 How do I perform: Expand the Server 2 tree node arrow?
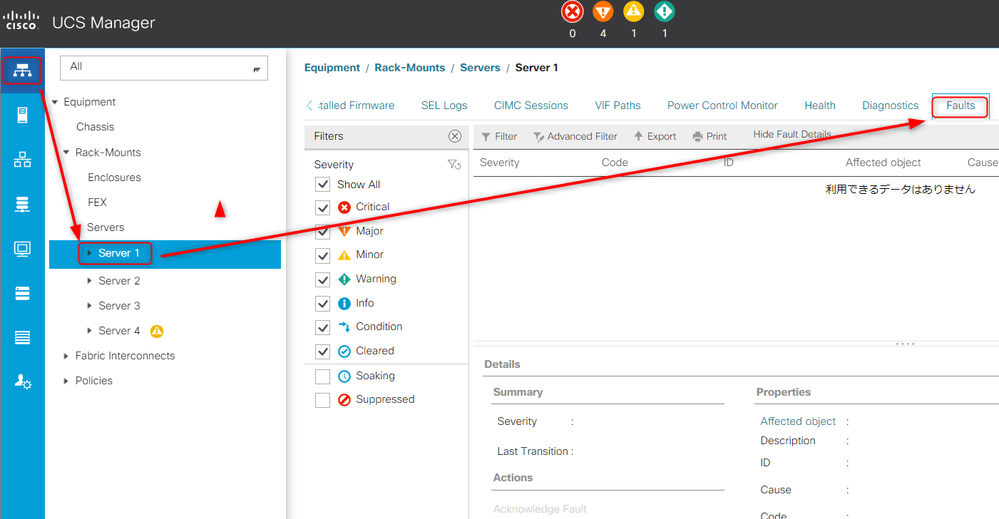point(89,281)
